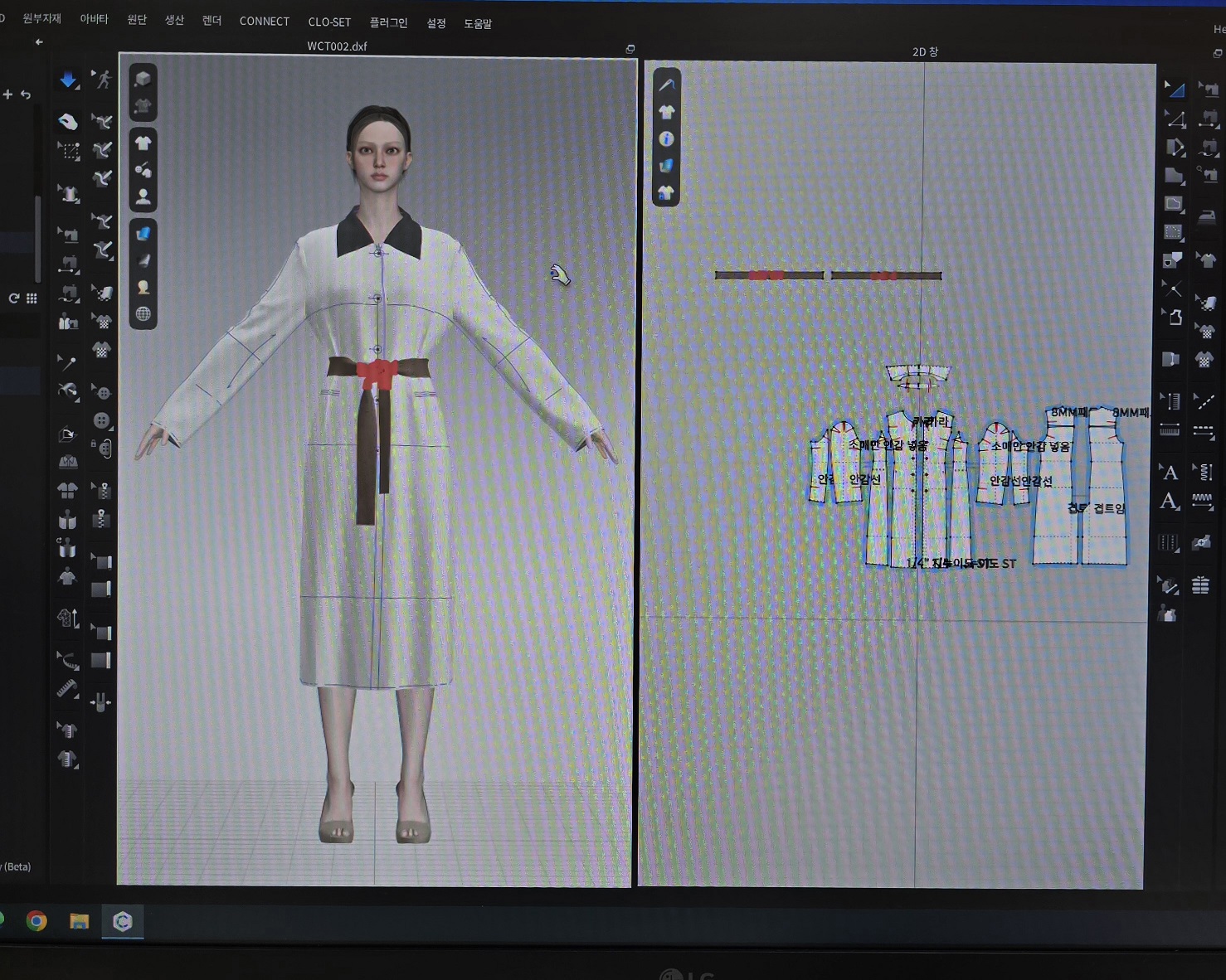
Task: Undock the 3D window via float icon
Action: click(630, 49)
